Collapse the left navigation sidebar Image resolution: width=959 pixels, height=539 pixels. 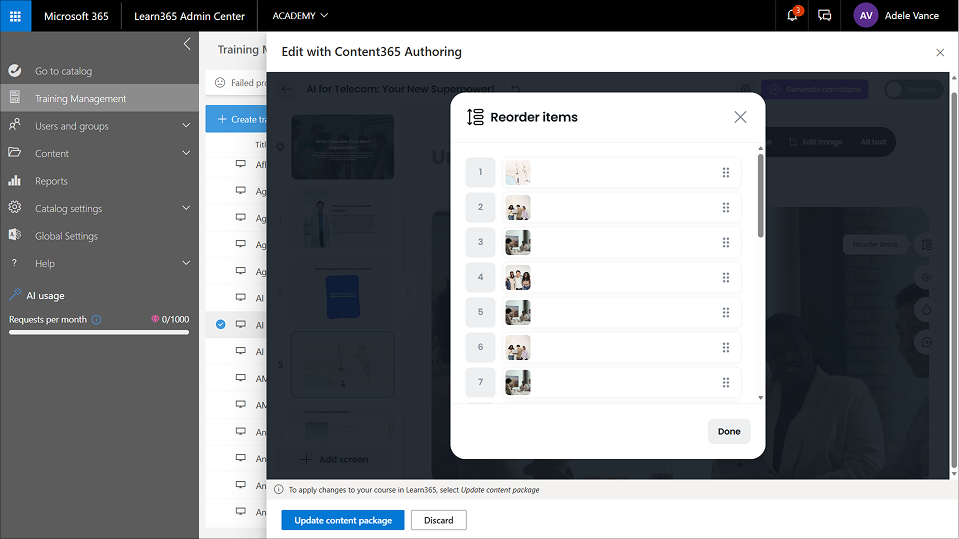(x=187, y=44)
